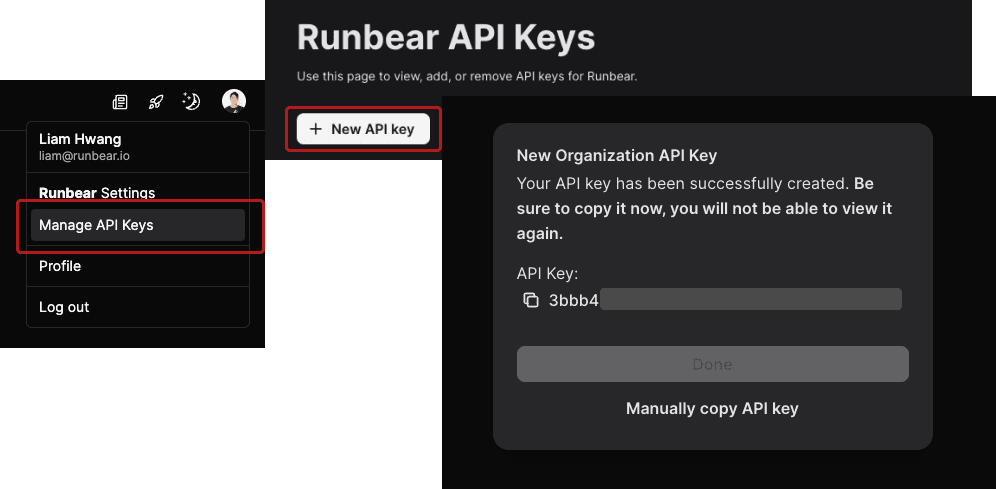Open Runbear Settings from the menu
The height and width of the screenshot is (489, 996).
(x=97, y=192)
